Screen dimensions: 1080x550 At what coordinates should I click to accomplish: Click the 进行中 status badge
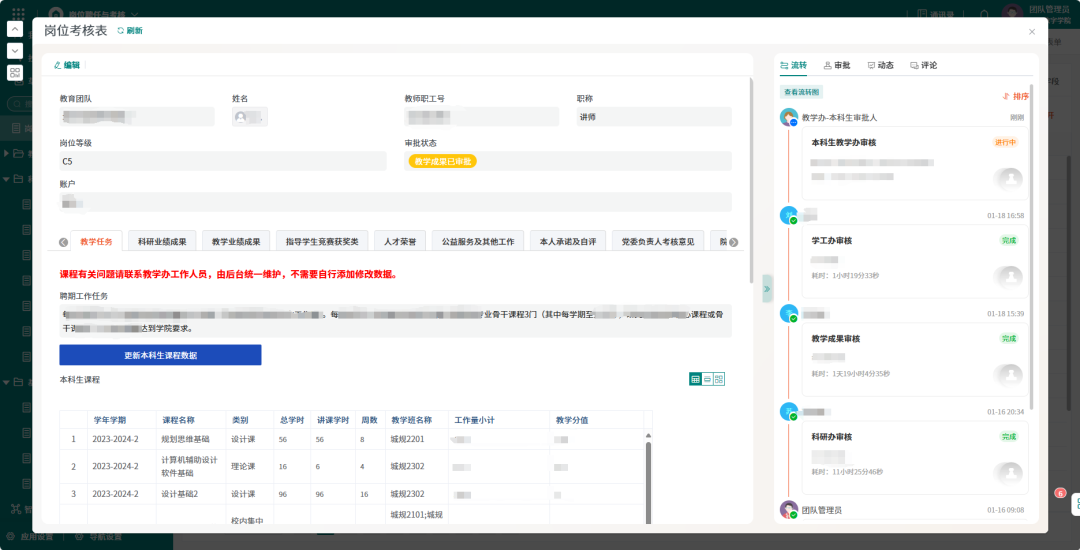click(1005, 142)
